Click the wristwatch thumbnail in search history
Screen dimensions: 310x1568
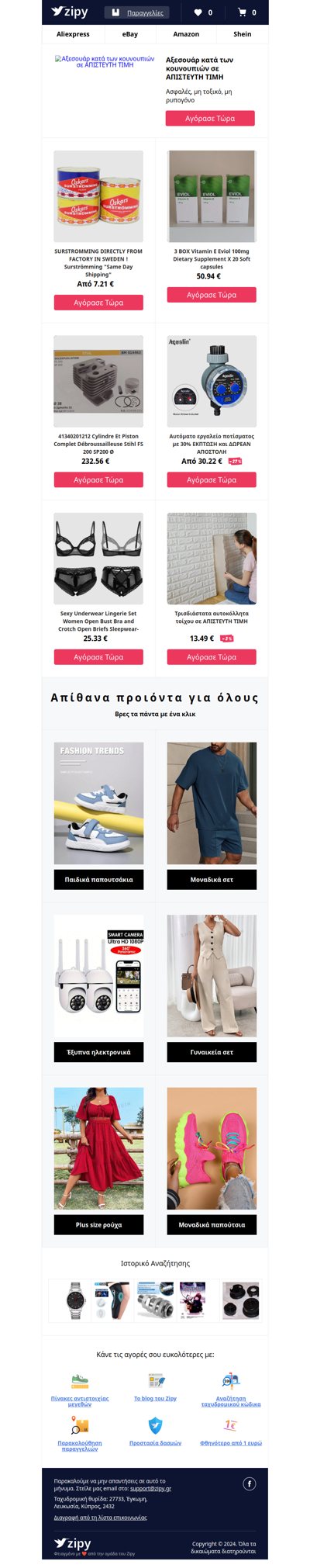pyautogui.click(x=70, y=1300)
